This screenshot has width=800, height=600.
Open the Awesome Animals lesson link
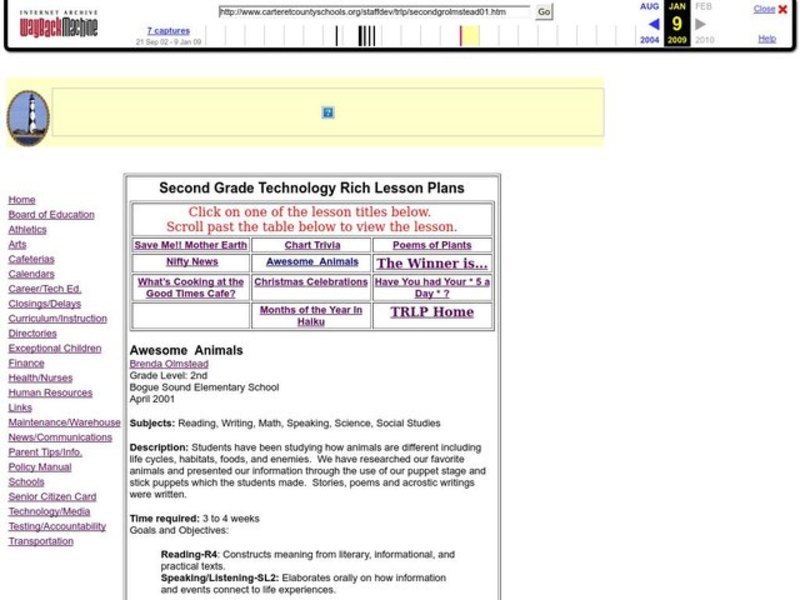coord(312,262)
